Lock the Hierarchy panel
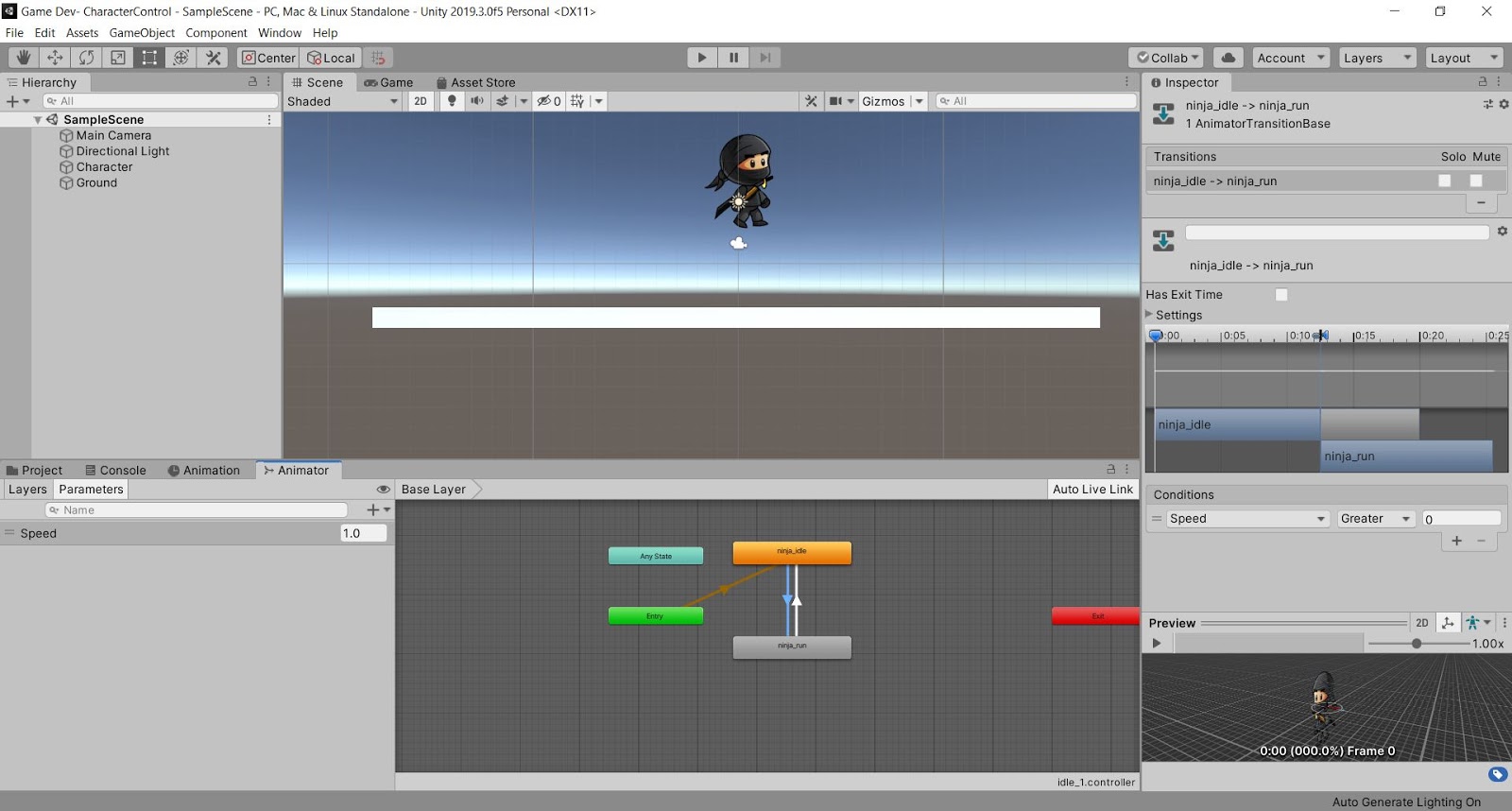This screenshot has height=811, width=1512. (x=252, y=82)
